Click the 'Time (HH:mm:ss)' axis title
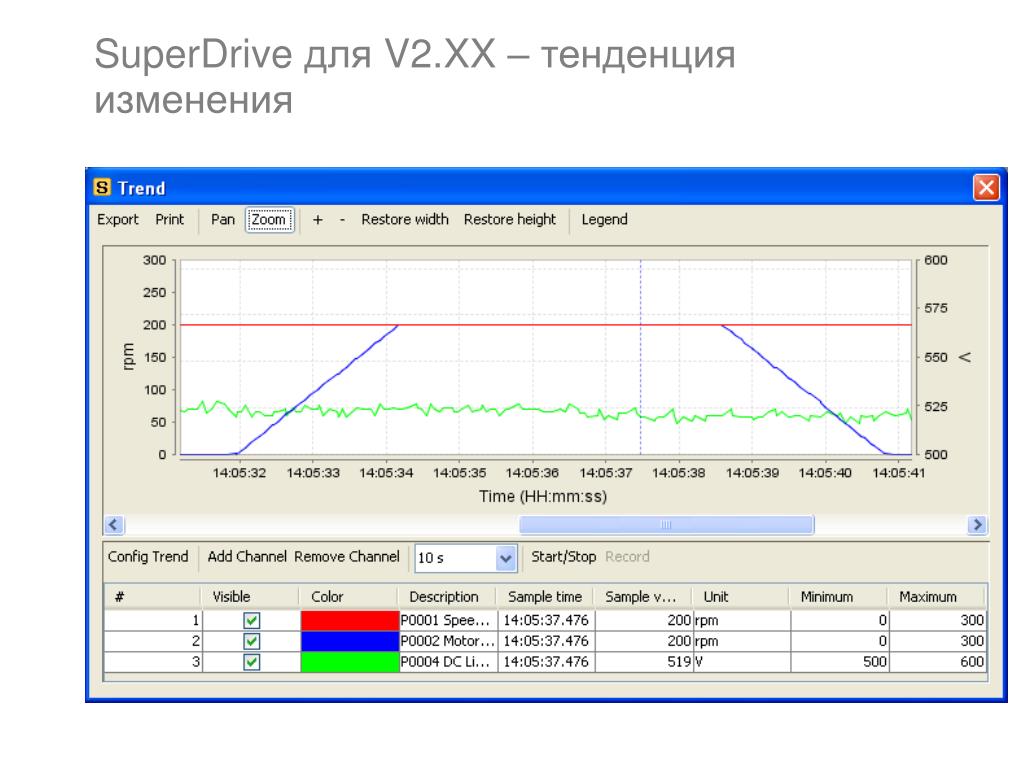This screenshot has height=768, width=1024. pyautogui.click(x=543, y=496)
